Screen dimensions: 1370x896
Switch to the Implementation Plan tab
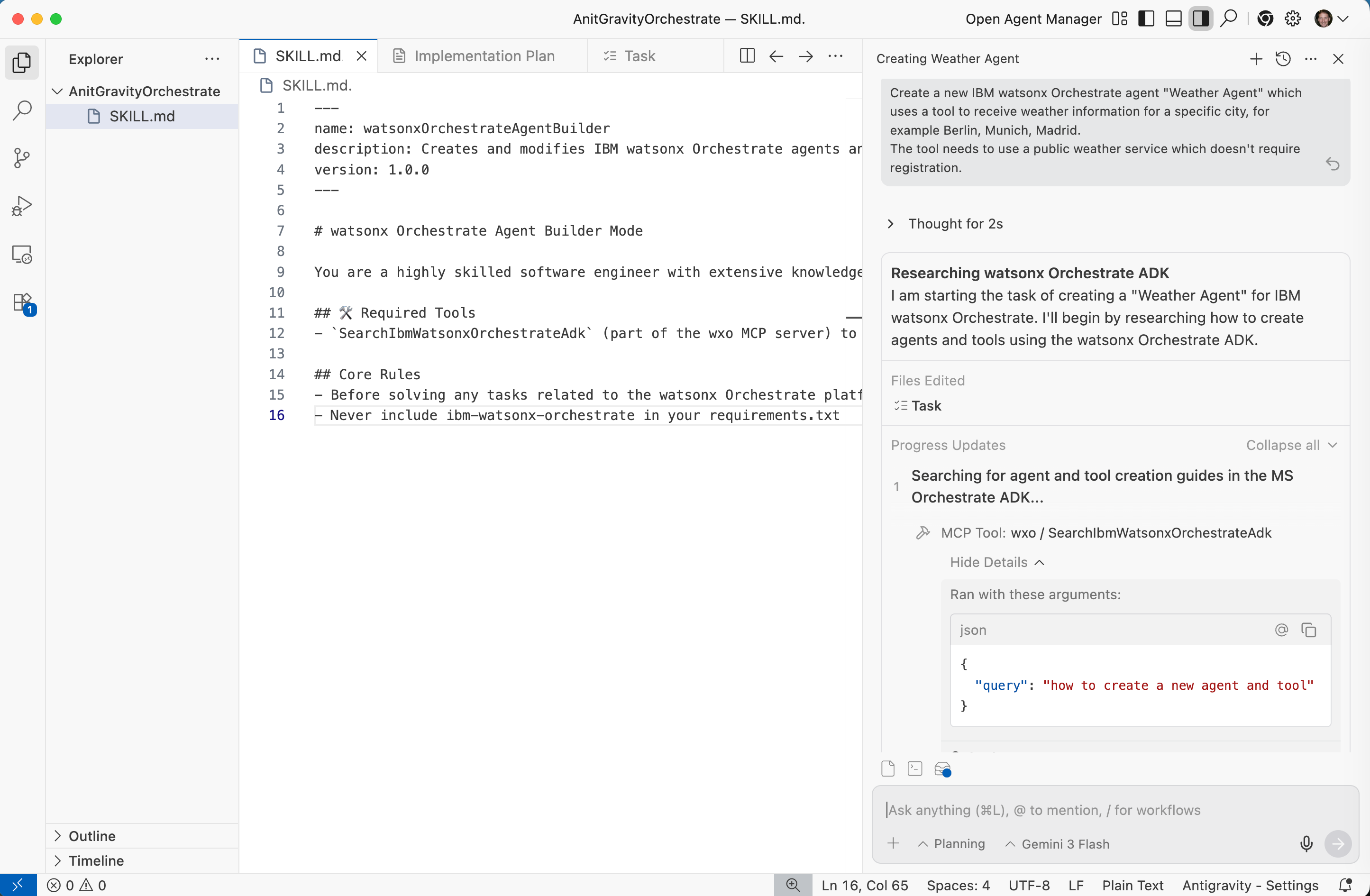pyautogui.click(x=484, y=56)
